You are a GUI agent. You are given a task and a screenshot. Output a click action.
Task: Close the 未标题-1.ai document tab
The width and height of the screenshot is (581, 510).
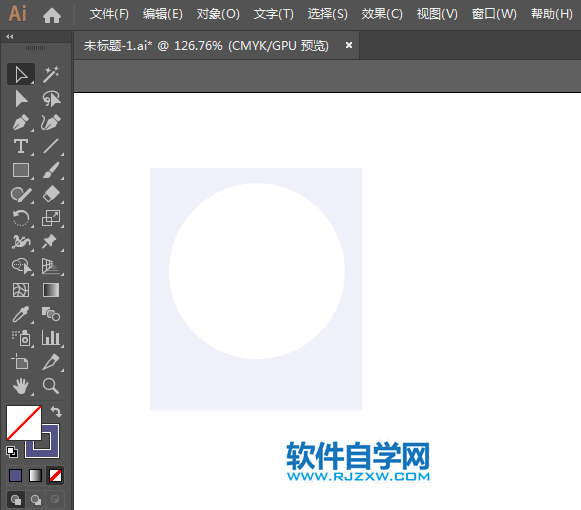pos(349,45)
